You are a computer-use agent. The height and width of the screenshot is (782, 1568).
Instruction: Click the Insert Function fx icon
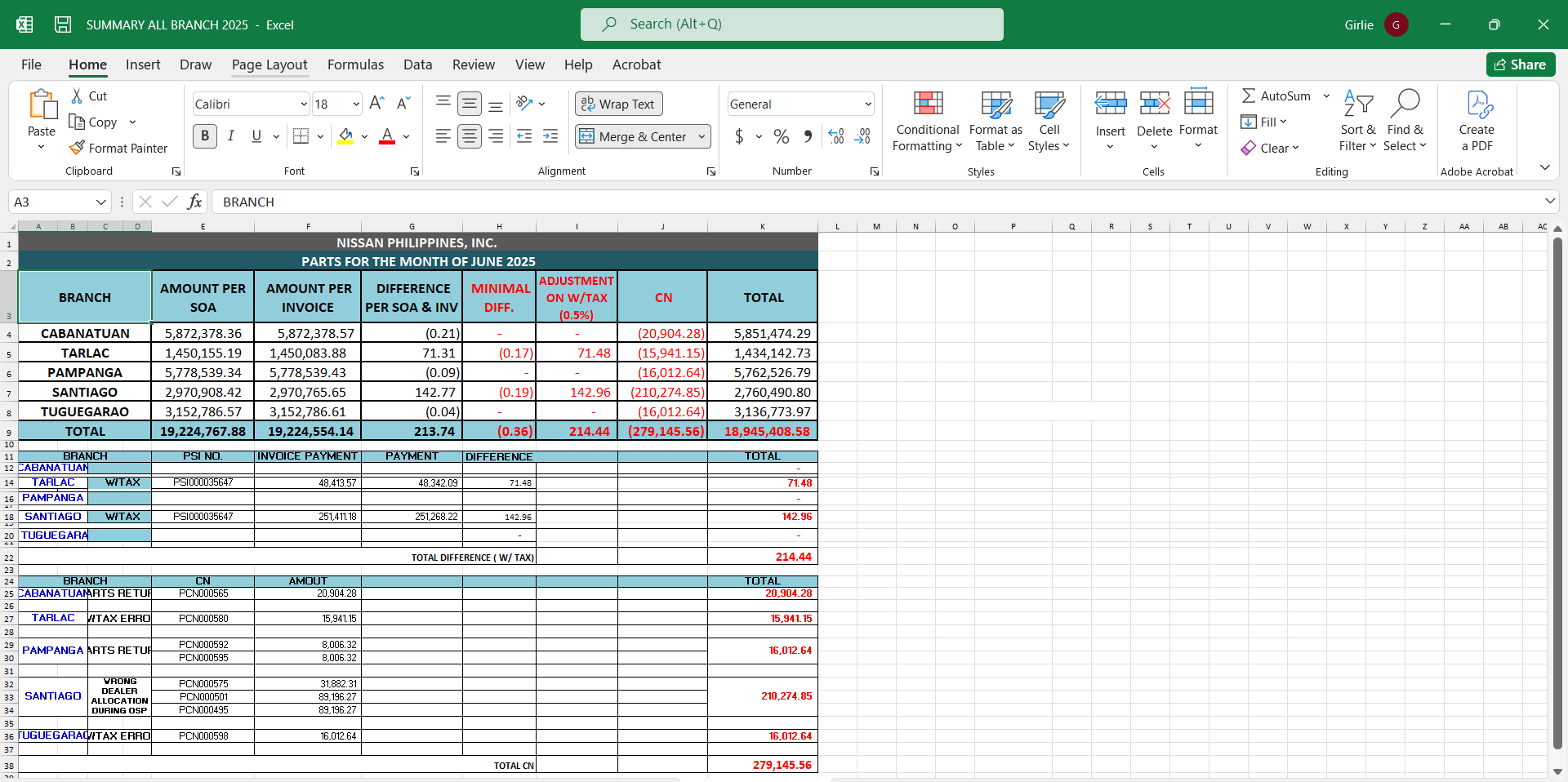(x=194, y=202)
